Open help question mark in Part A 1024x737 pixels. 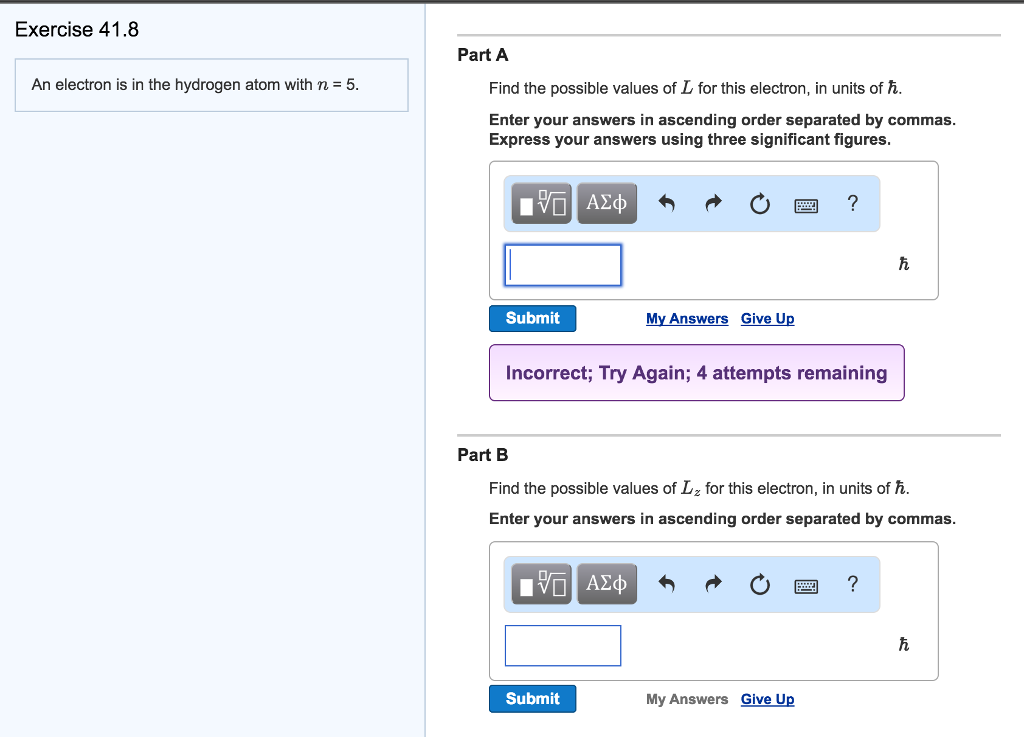pyautogui.click(x=852, y=204)
